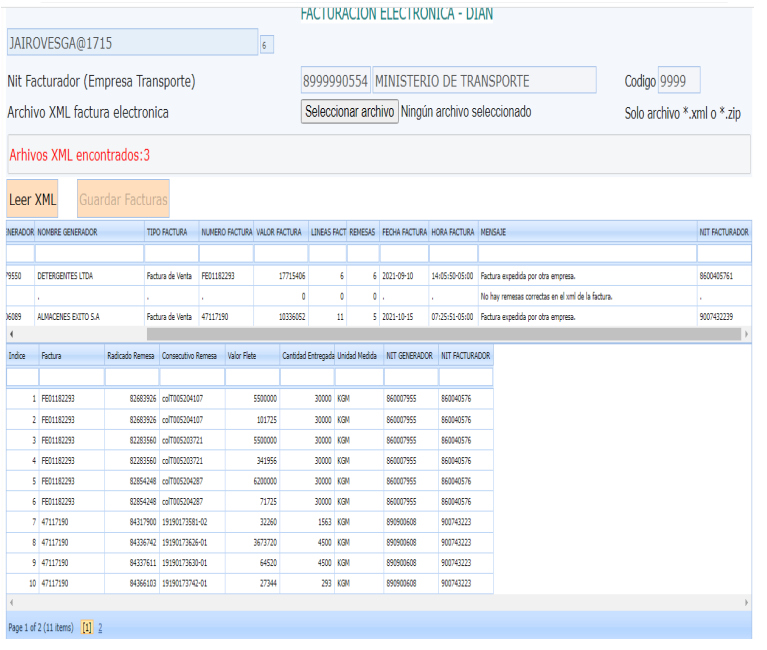
Task: Click hour cell 07:25:51-05:00
Action: (x=453, y=317)
